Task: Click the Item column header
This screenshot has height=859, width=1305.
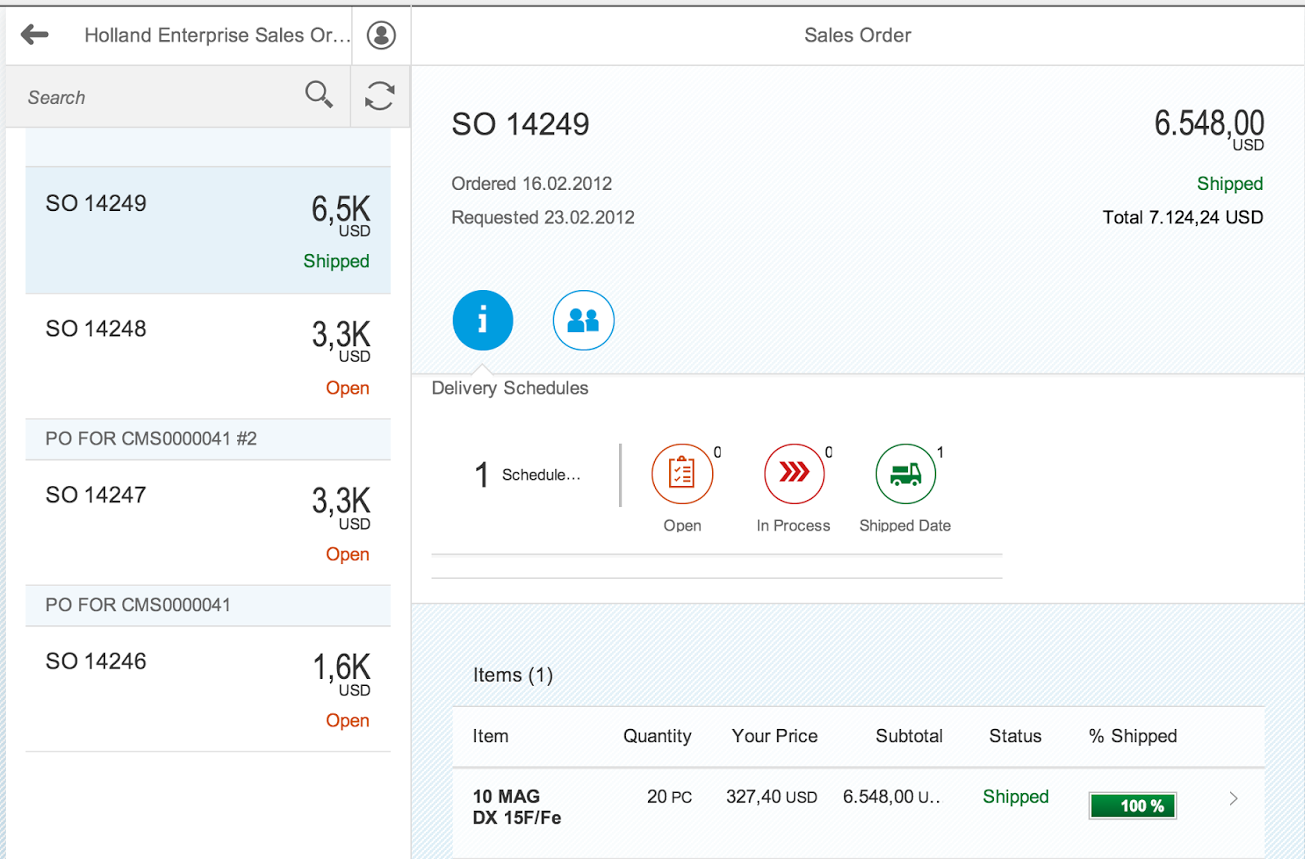Action: 491,736
